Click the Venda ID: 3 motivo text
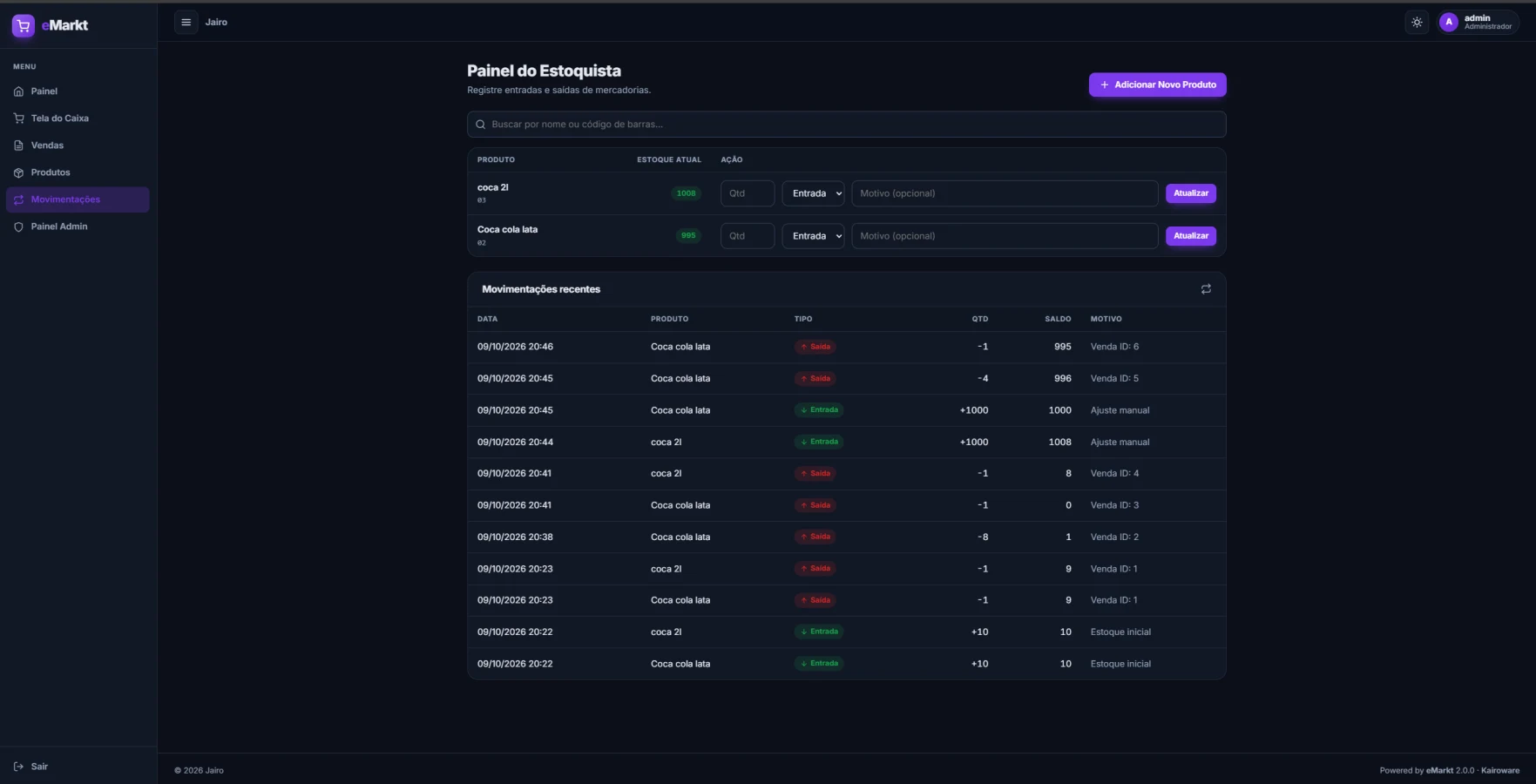Viewport: 1536px width, 784px height. pos(1114,505)
